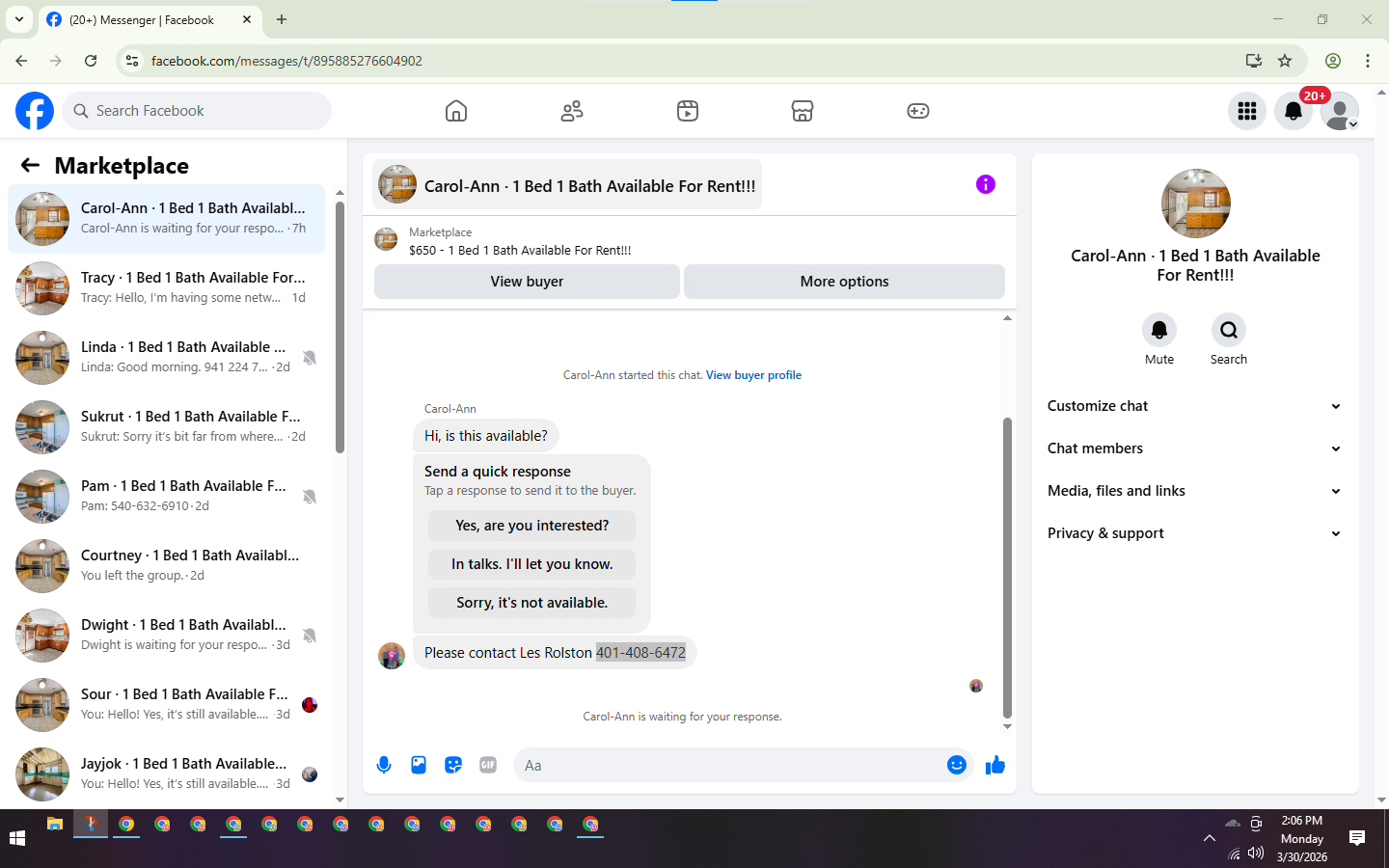Click muted bell icon on Pam's row

pyautogui.click(x=310, y=497)
